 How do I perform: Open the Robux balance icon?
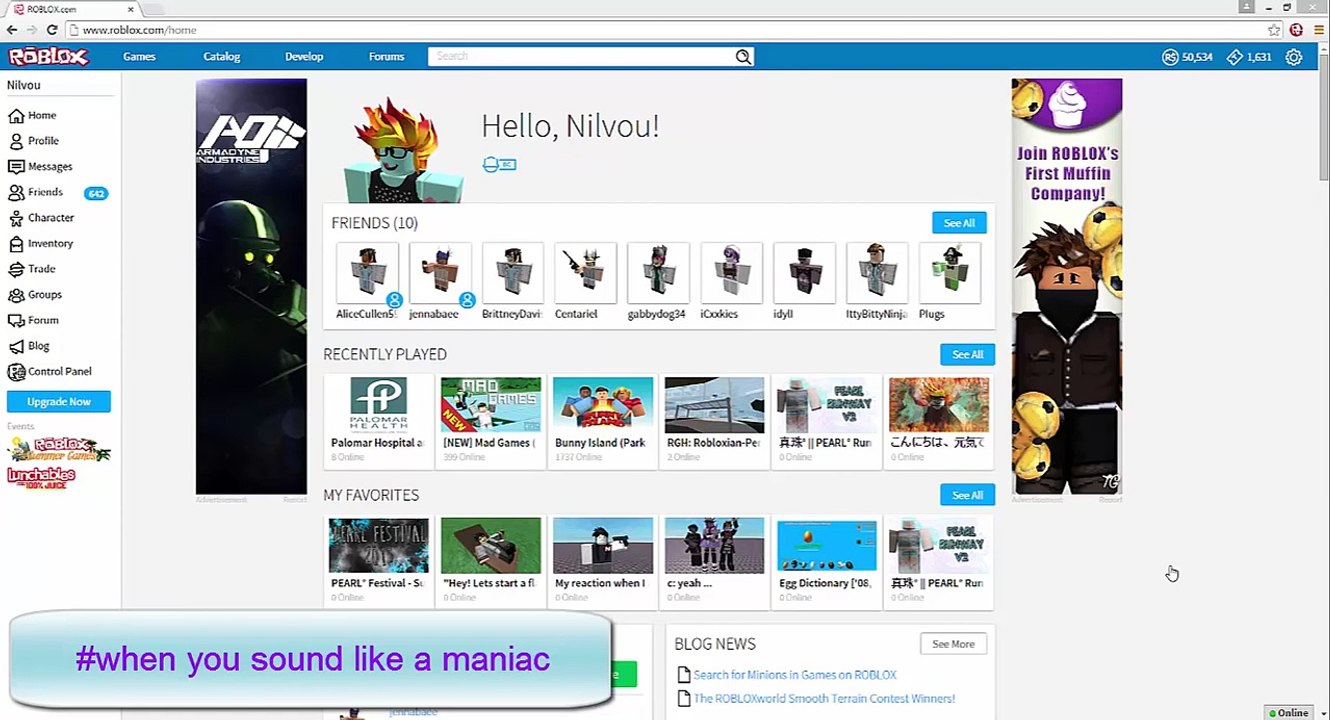[x=1170, y=57]
